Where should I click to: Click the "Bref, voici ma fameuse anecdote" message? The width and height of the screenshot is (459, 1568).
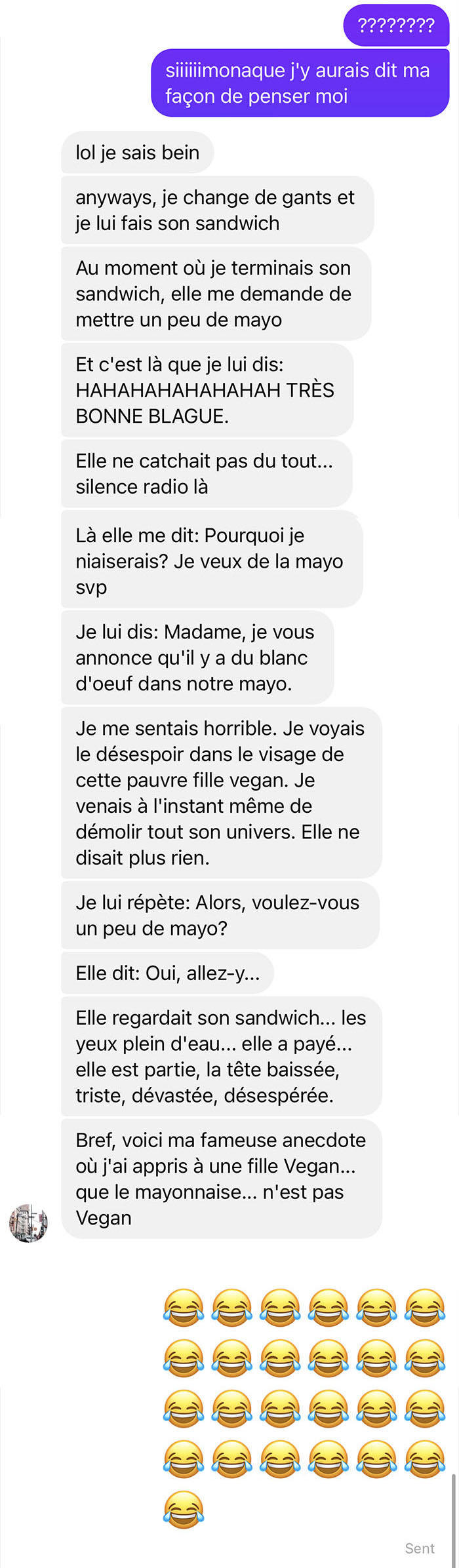pyautogui.click(x=221, y=1179)
